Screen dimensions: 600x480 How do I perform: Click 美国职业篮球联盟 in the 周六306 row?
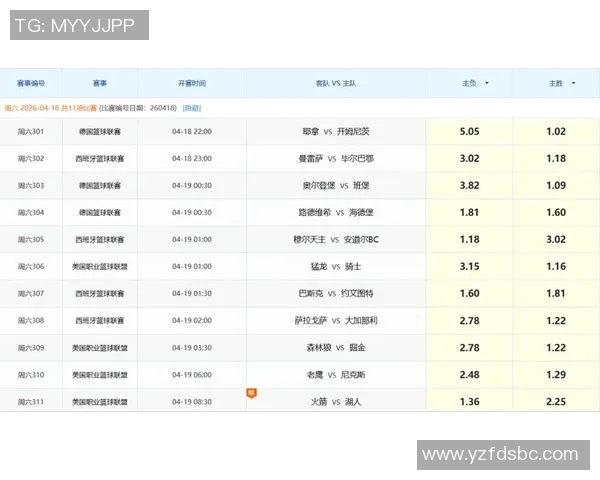pos(100,266)
